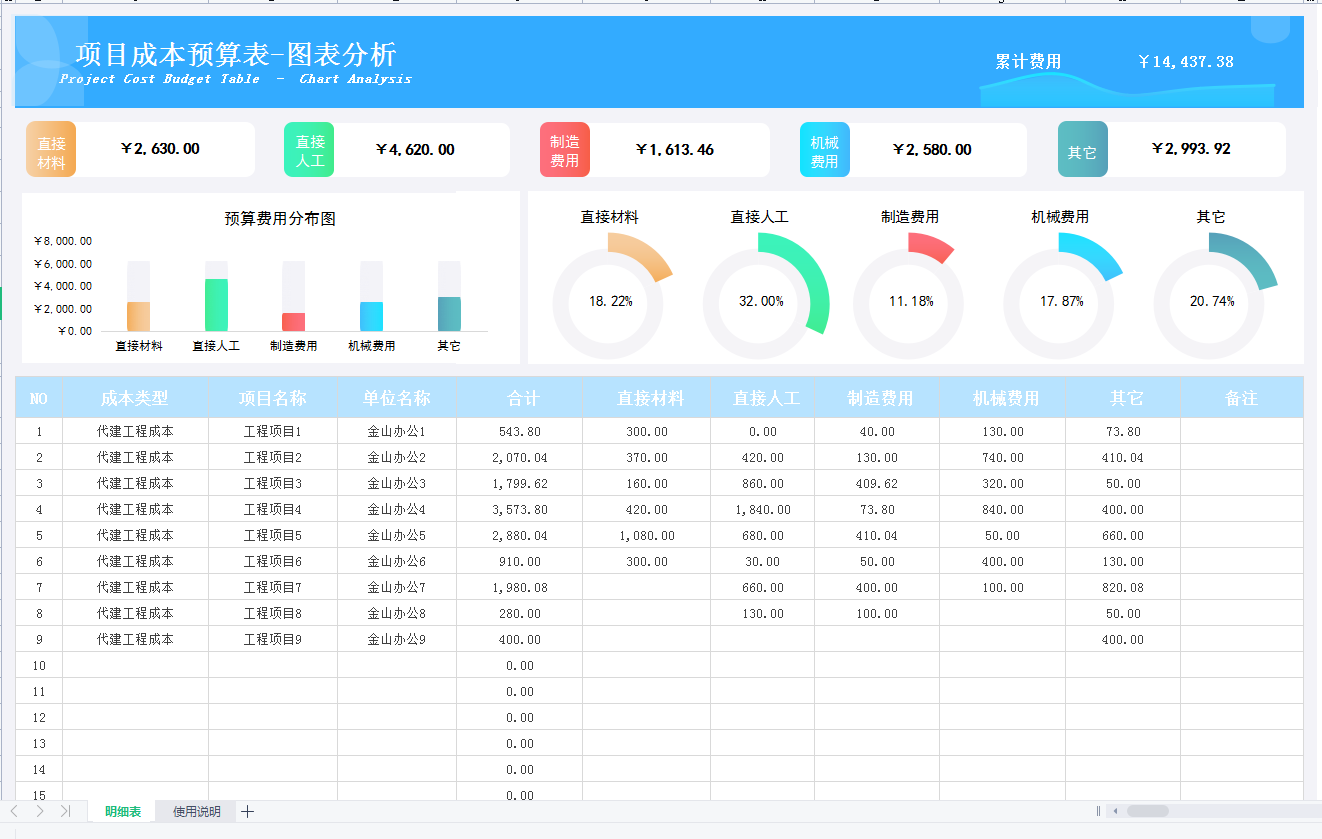This screenshot has width=1322, height=839.
Task: Click the 备注 column header
Action: click(x=1242, y=398)
